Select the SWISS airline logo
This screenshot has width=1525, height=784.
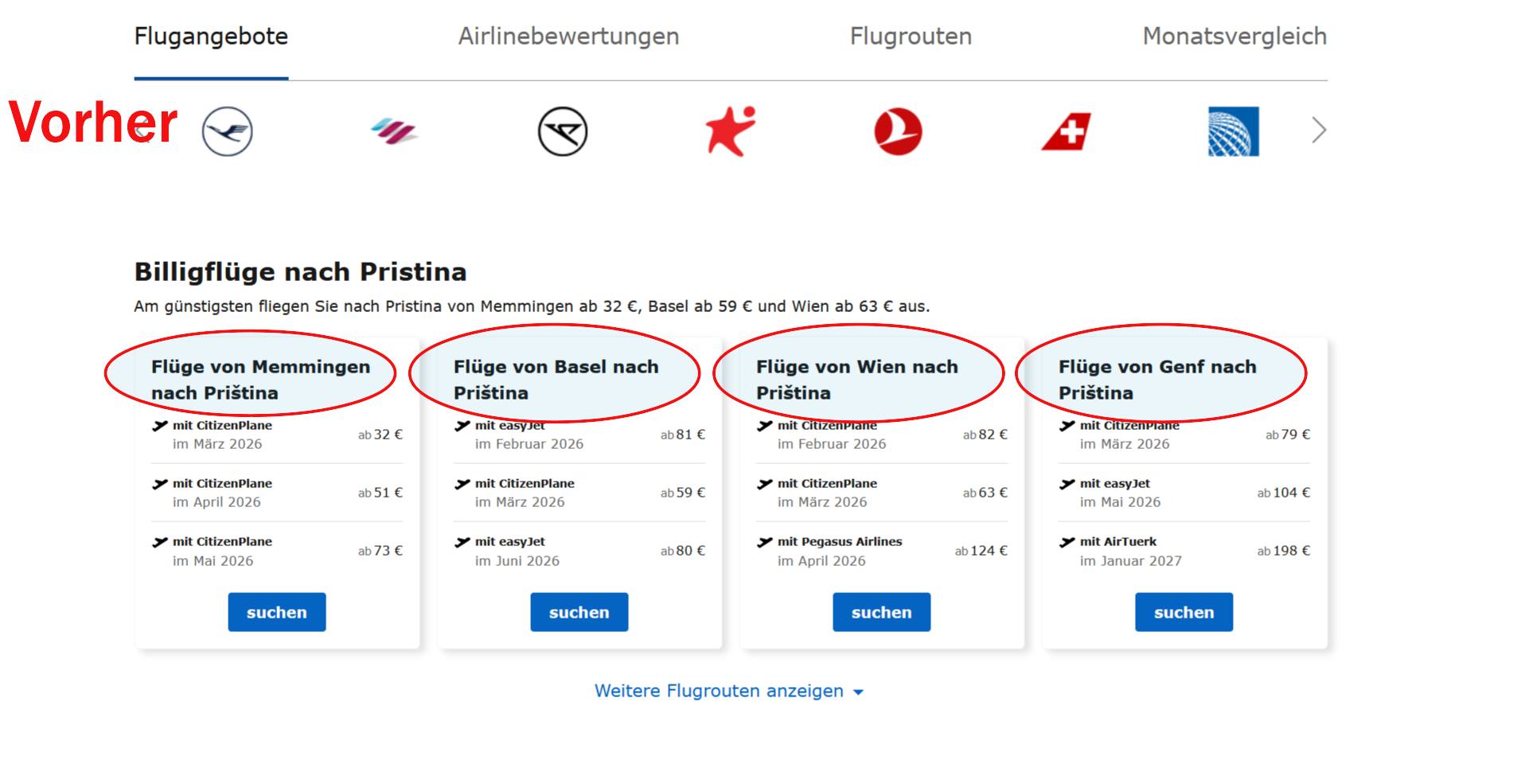pyautogui.click(x=1067, y=131)
